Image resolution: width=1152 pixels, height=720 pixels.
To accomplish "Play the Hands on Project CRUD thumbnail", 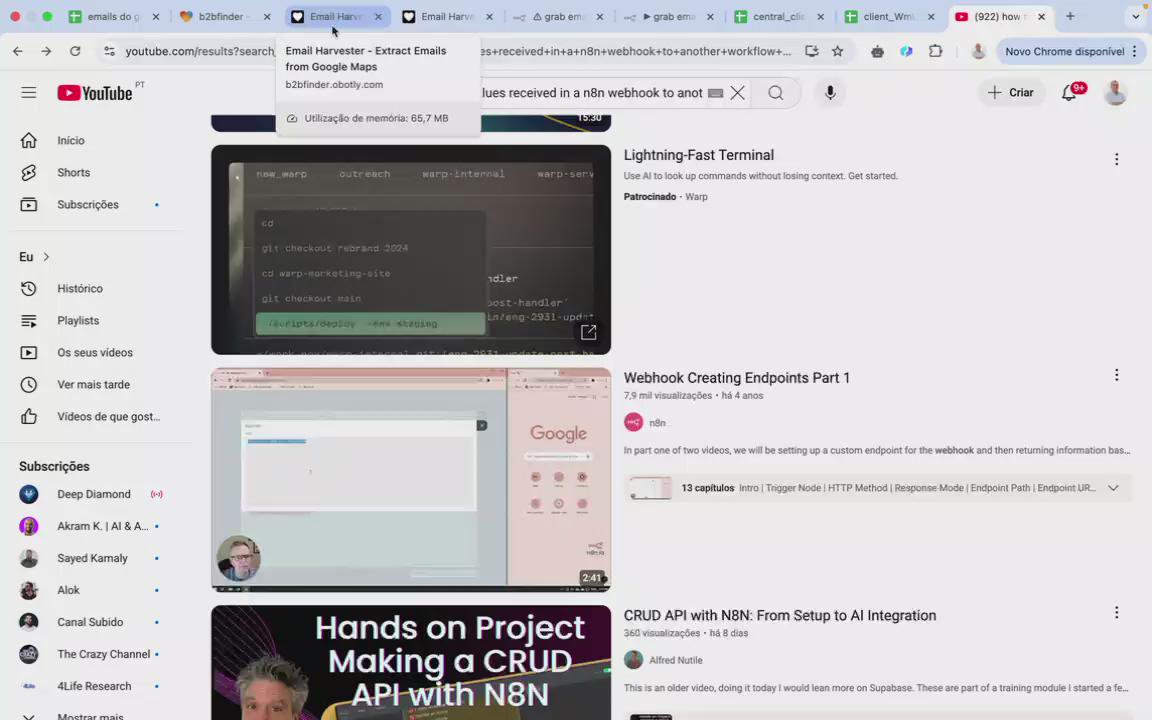I will pos(411,663).
